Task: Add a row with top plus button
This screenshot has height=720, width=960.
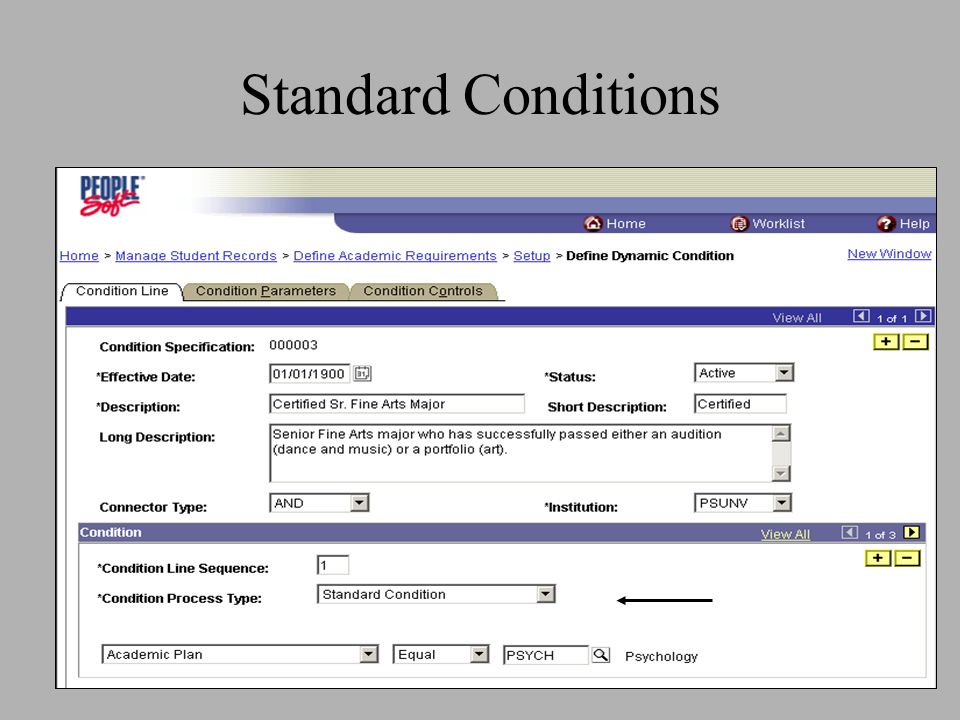Action: tap(886, 342)
